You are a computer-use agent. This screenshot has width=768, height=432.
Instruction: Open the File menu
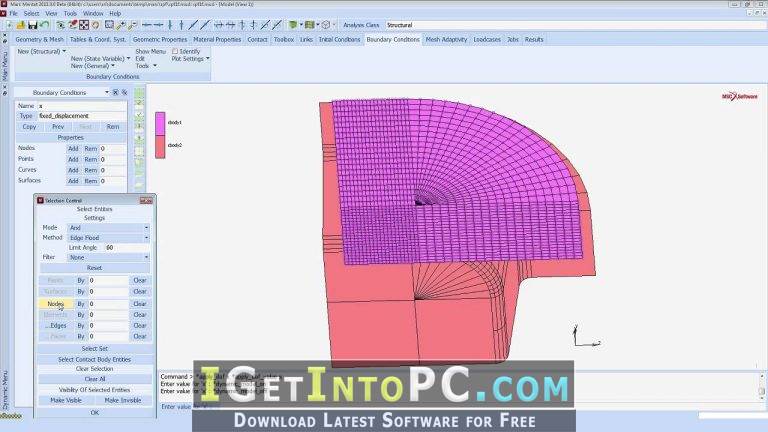click(x=13, y=13)
